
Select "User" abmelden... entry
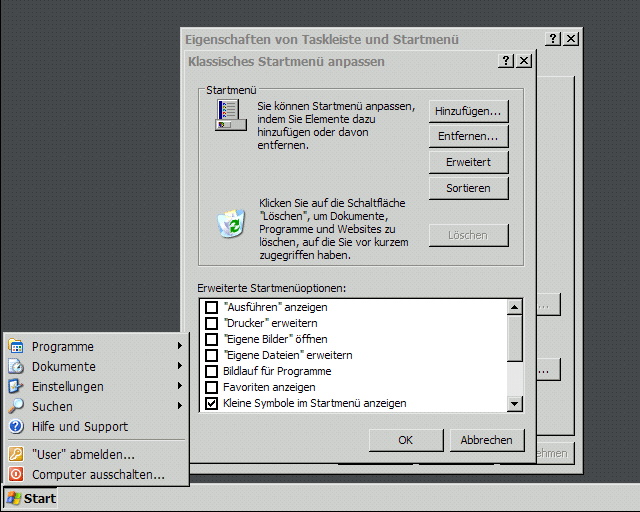[x=96, y=454]
